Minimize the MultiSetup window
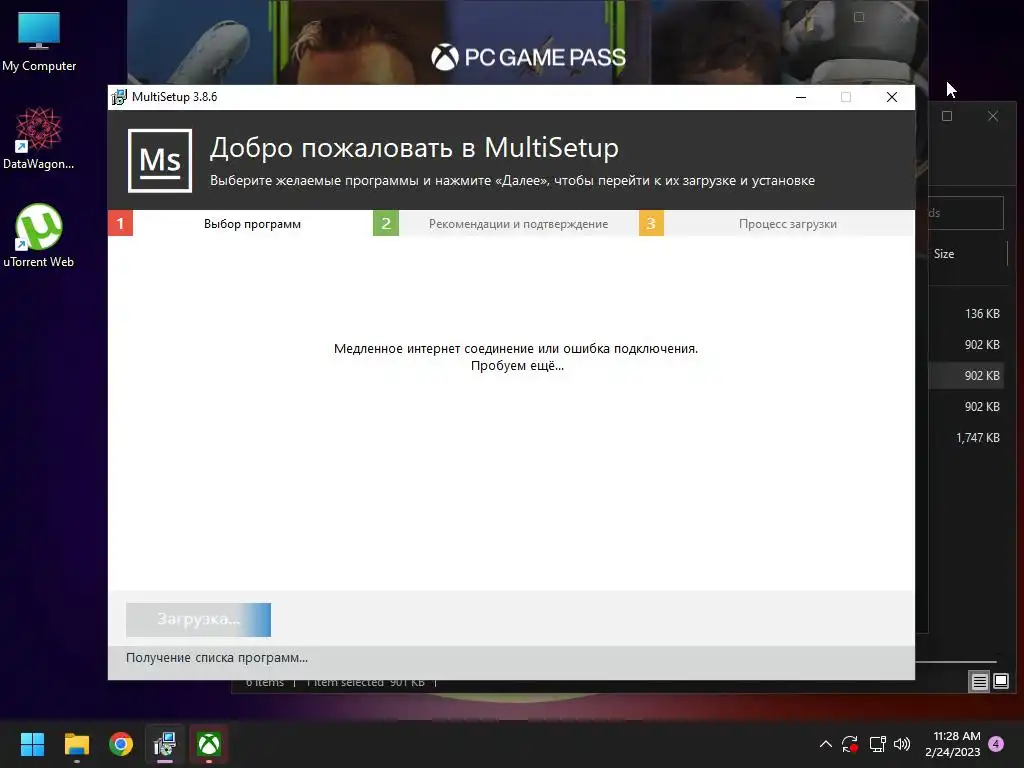The height and width of the screenshot is (768, 1024). [x=801, y=97]
